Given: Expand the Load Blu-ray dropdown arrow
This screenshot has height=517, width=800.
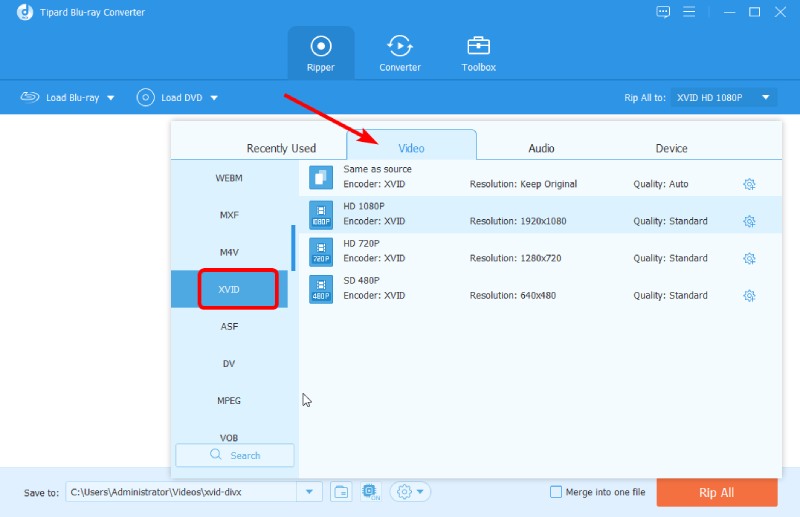Looking at the screenshot, I should pos(111,97).
